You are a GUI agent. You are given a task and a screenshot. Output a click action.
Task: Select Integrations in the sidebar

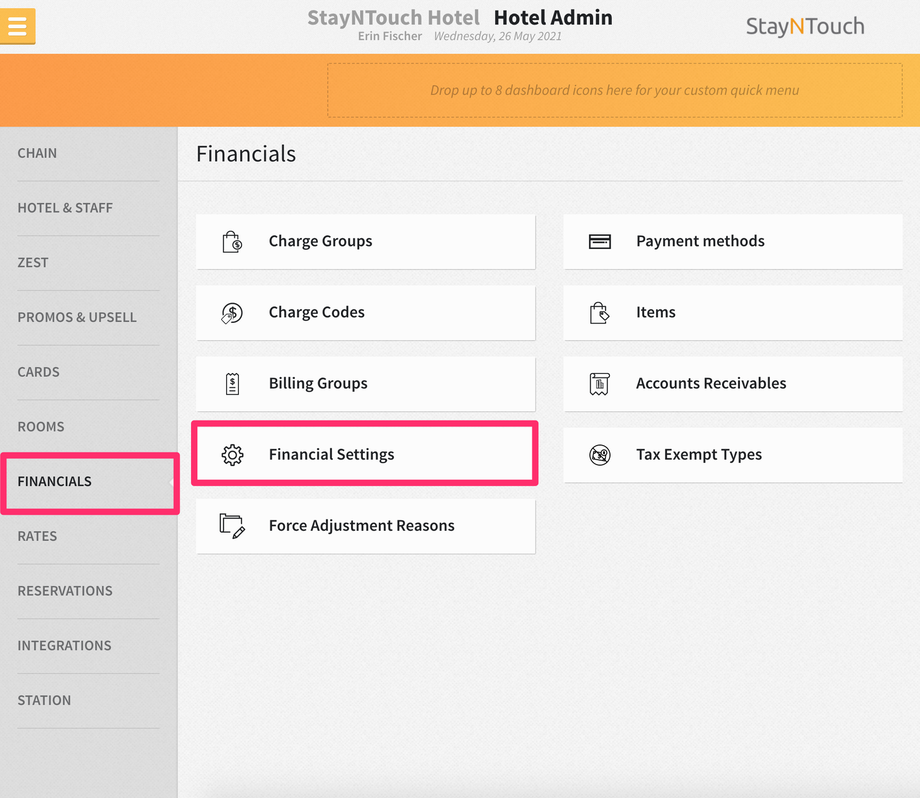pos(88,646)
